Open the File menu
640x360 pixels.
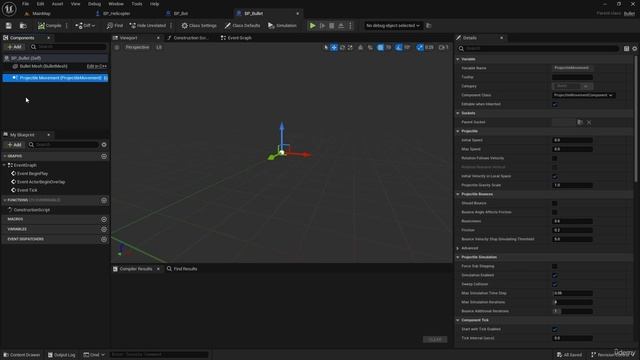[25, 4]
